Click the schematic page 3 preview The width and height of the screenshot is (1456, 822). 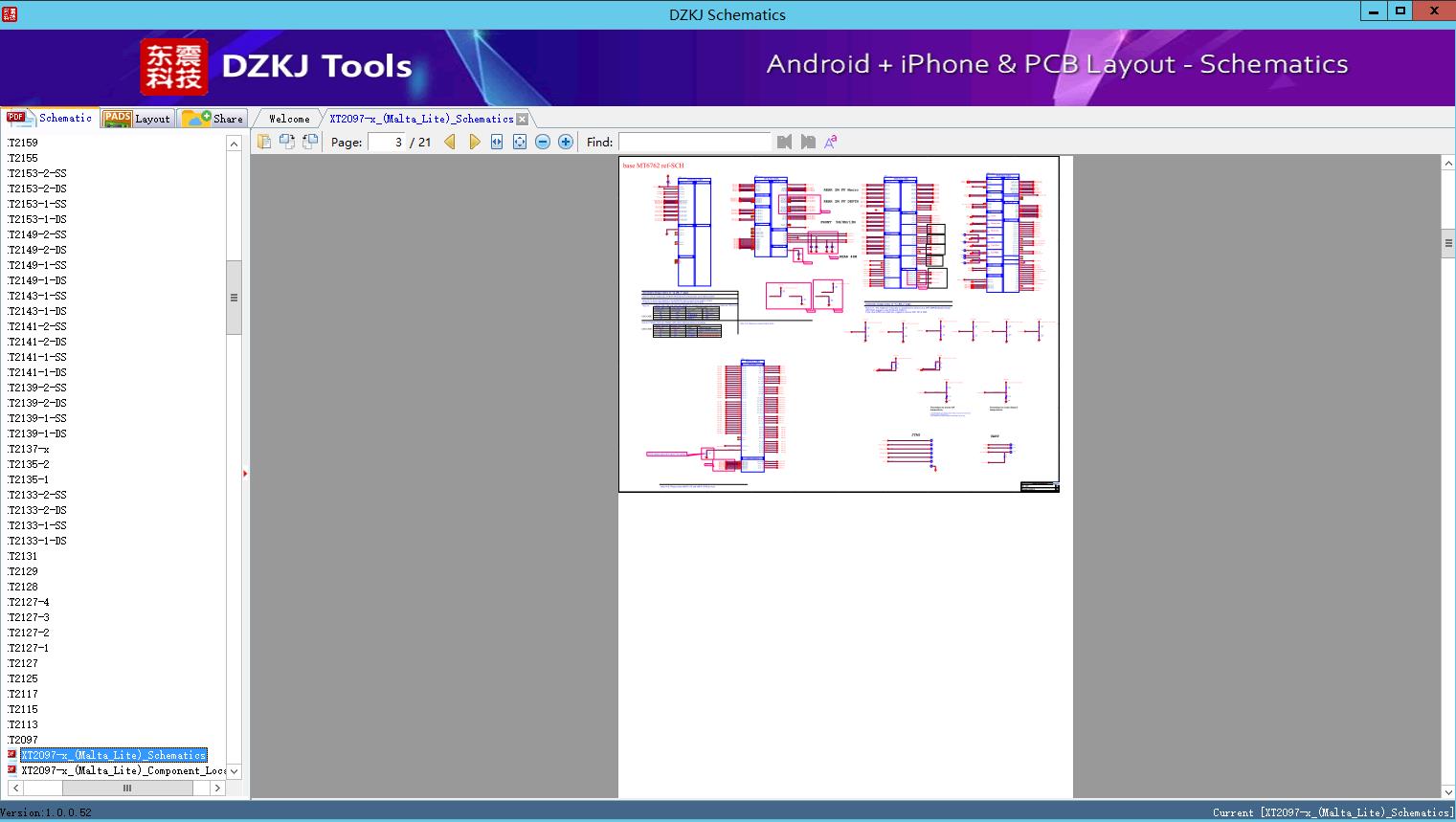coord(840,324)
